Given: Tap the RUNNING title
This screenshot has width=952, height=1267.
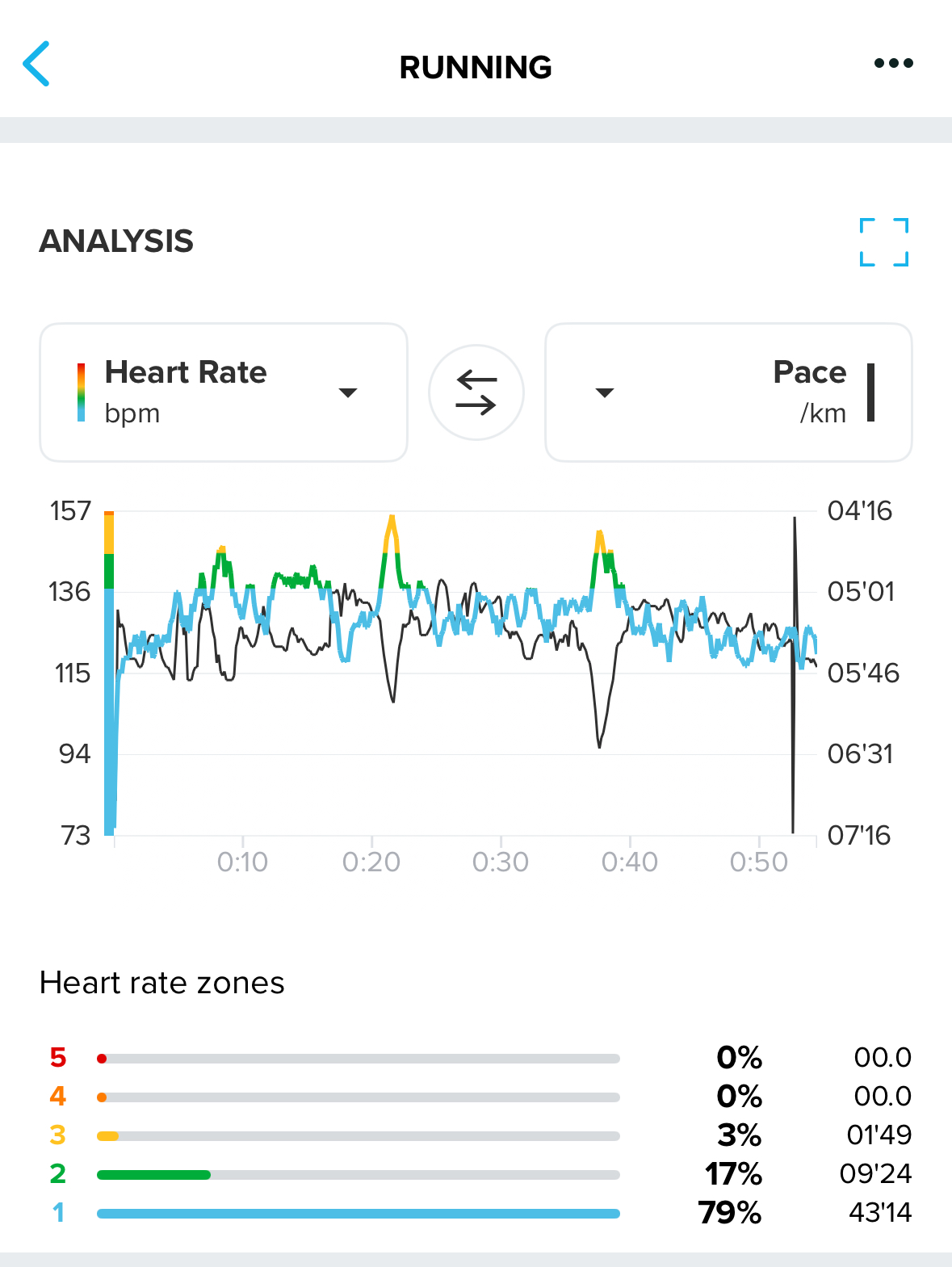Looking at the screenshot, I should [476, 67].
